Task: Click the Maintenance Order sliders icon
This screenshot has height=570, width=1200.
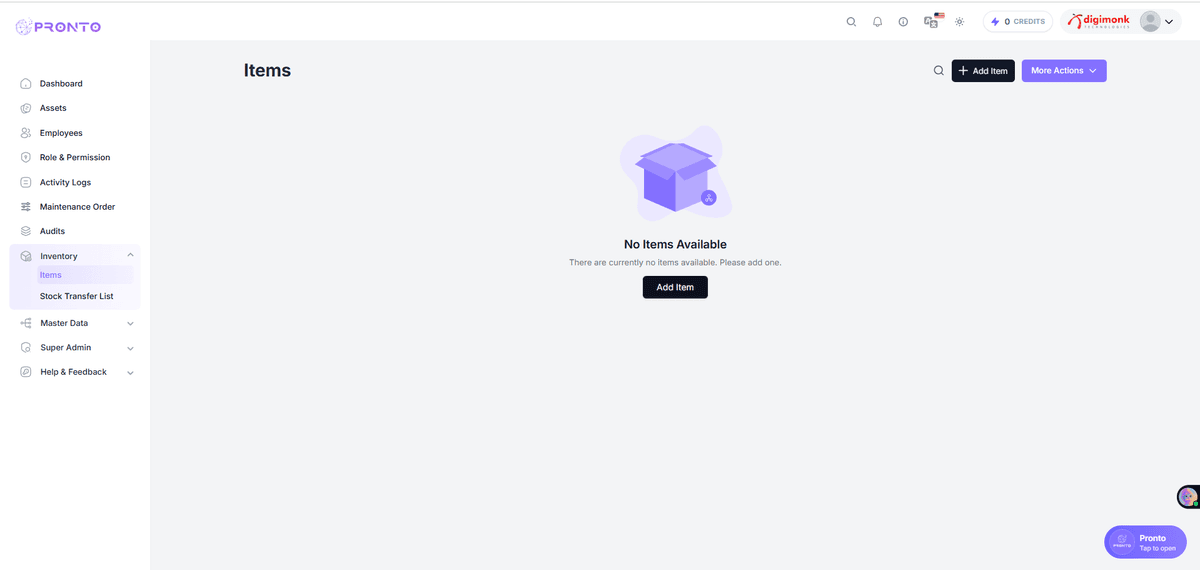Action: (x=26, y=207)
